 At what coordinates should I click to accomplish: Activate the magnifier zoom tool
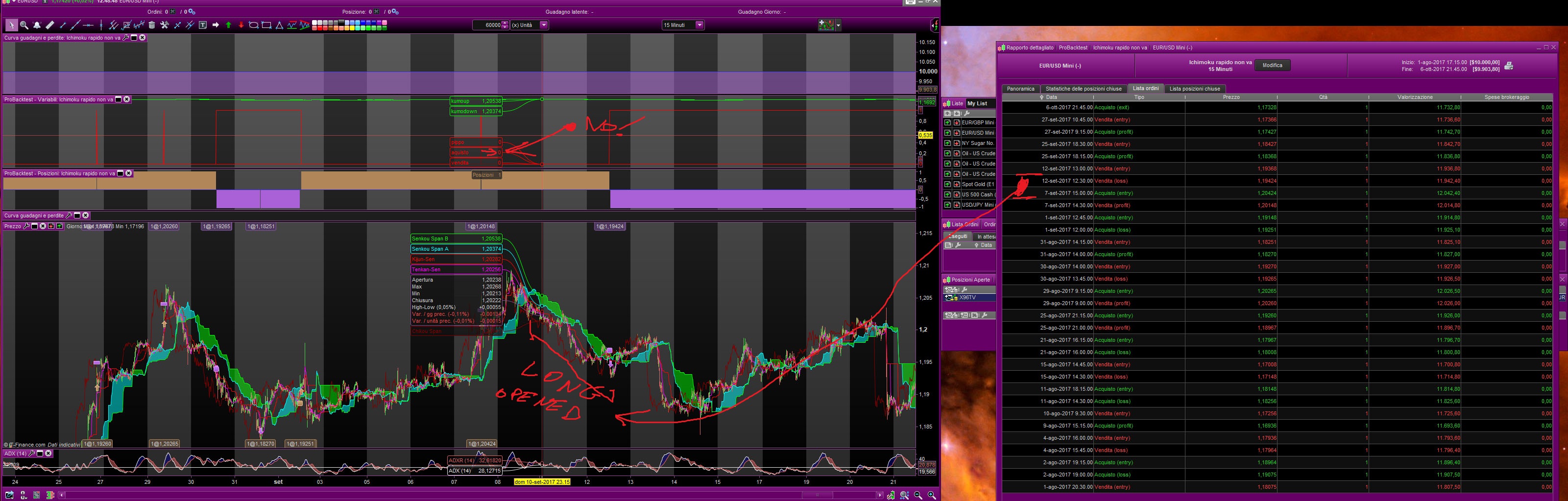point(24,25)
